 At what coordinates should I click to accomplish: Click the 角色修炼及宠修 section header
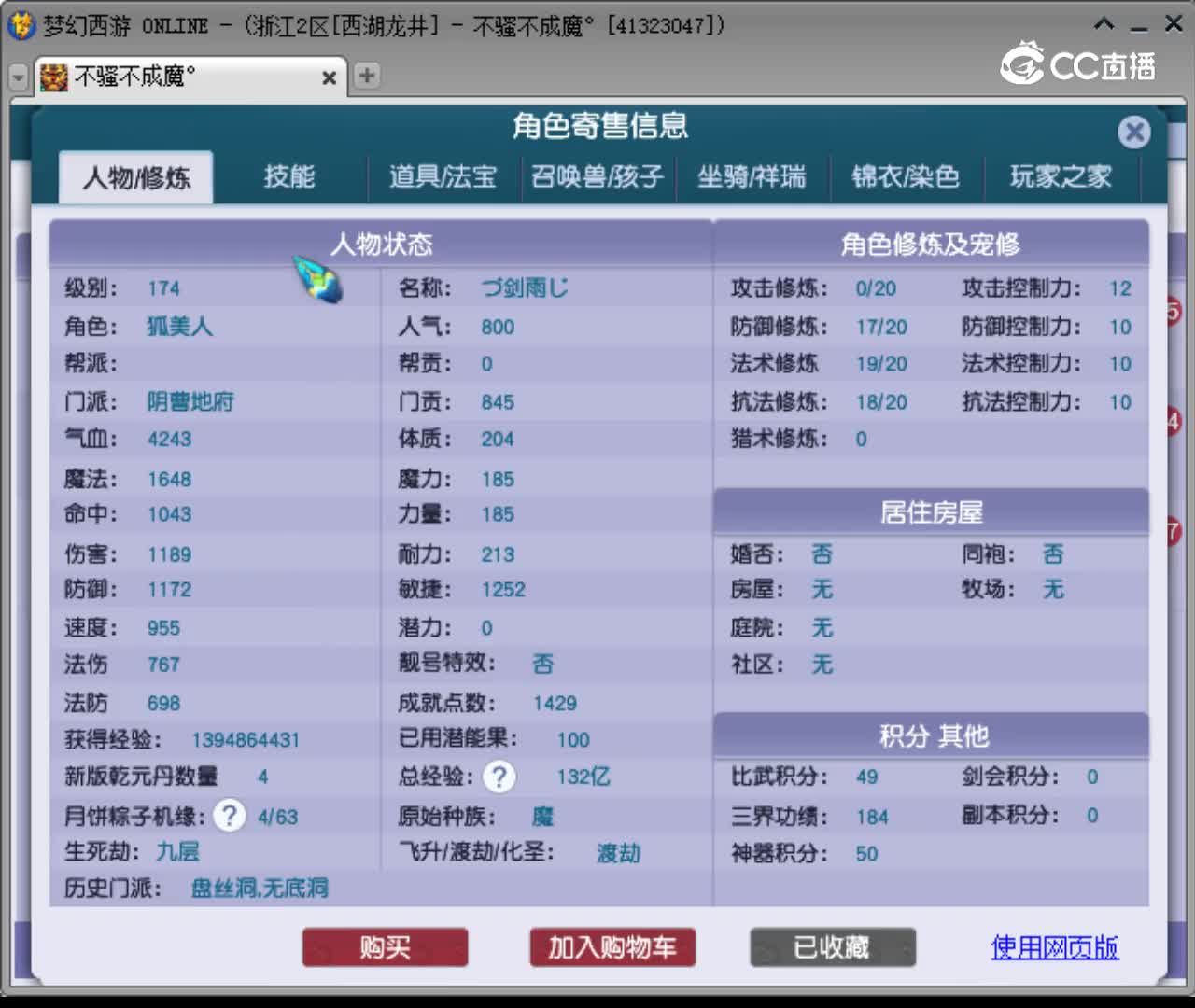click(931, 244)
